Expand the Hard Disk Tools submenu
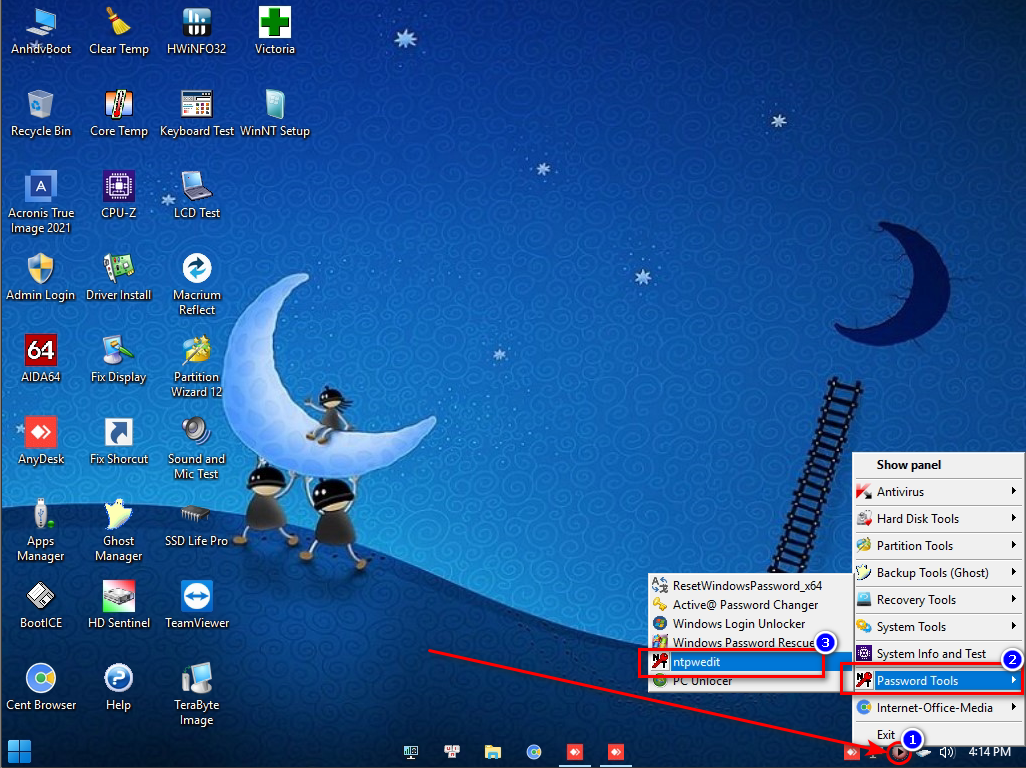The height and width of the screenshot is (768, 1026). click(938, 518)
